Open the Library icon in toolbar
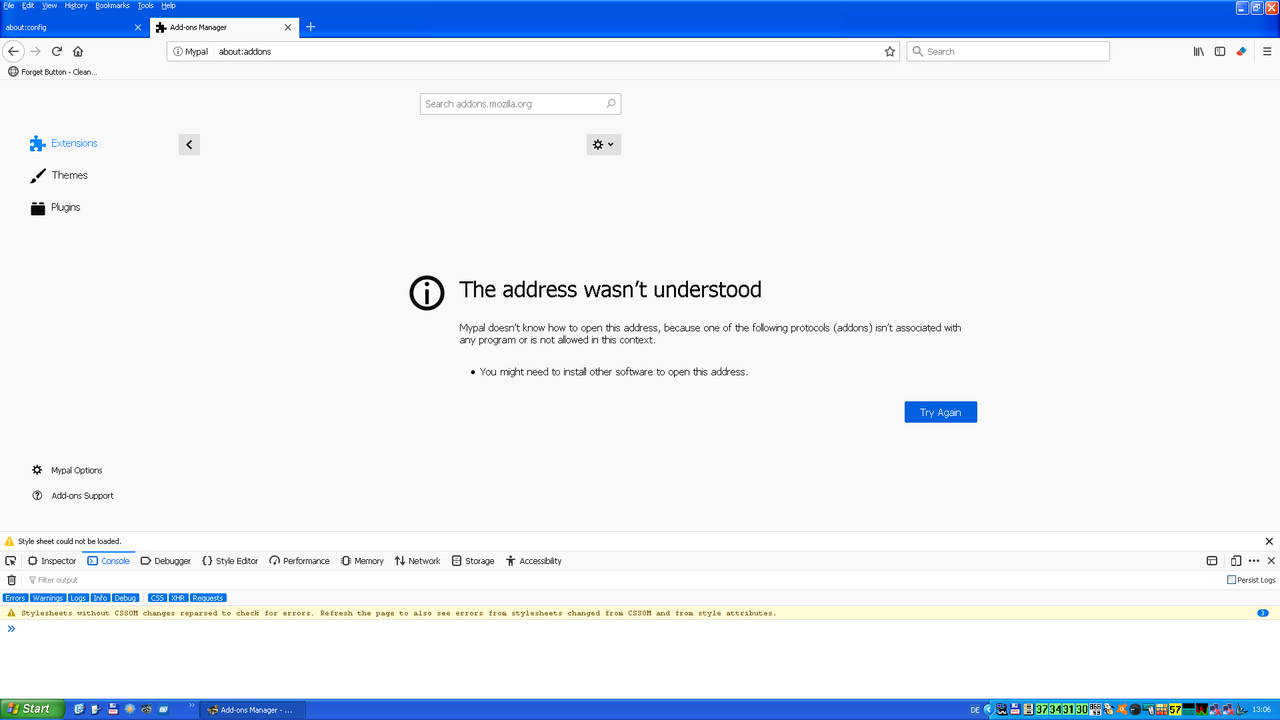The image size is (1280, 720). click(1198, 51)
